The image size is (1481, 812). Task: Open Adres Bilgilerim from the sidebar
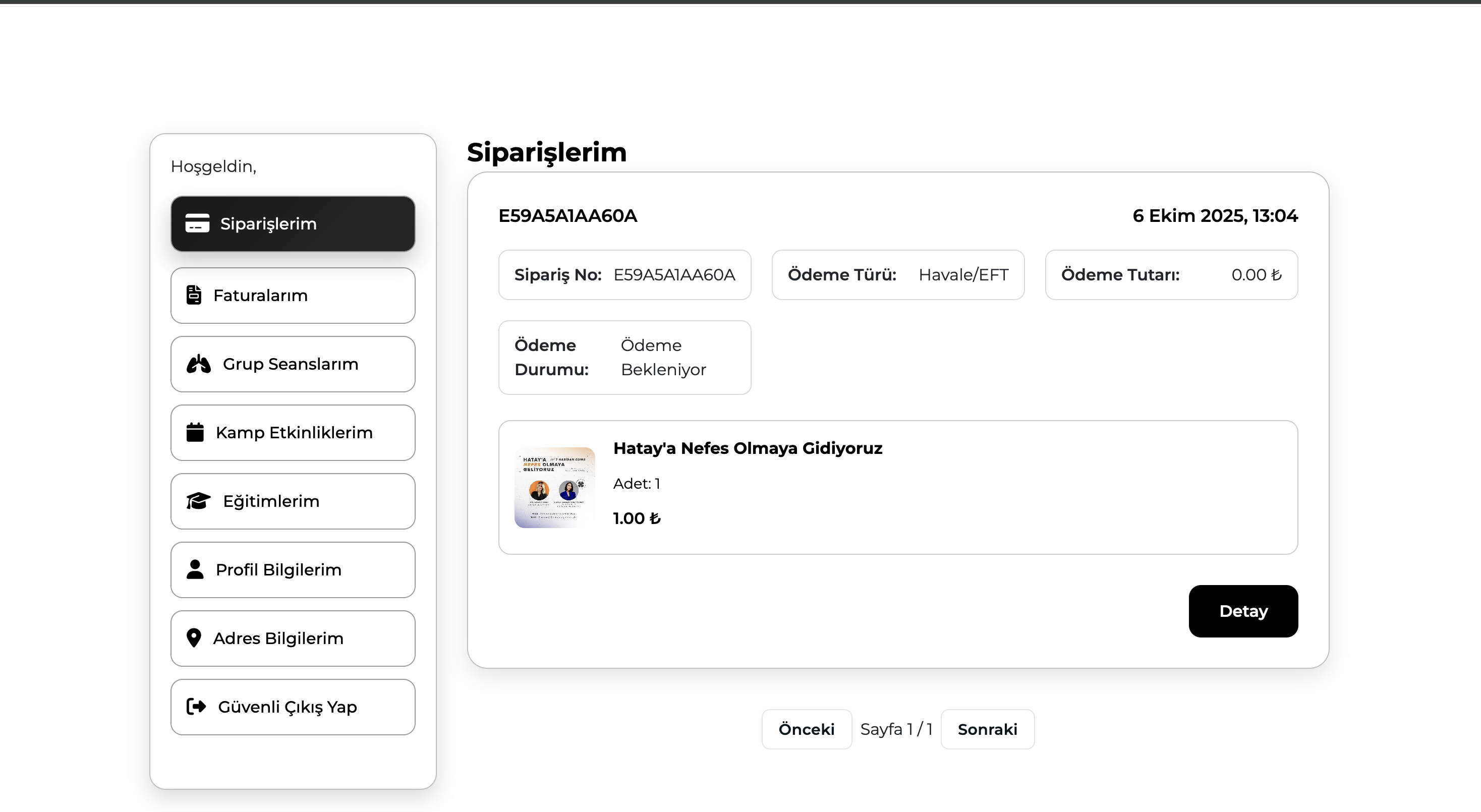click(x=293, y=639)
